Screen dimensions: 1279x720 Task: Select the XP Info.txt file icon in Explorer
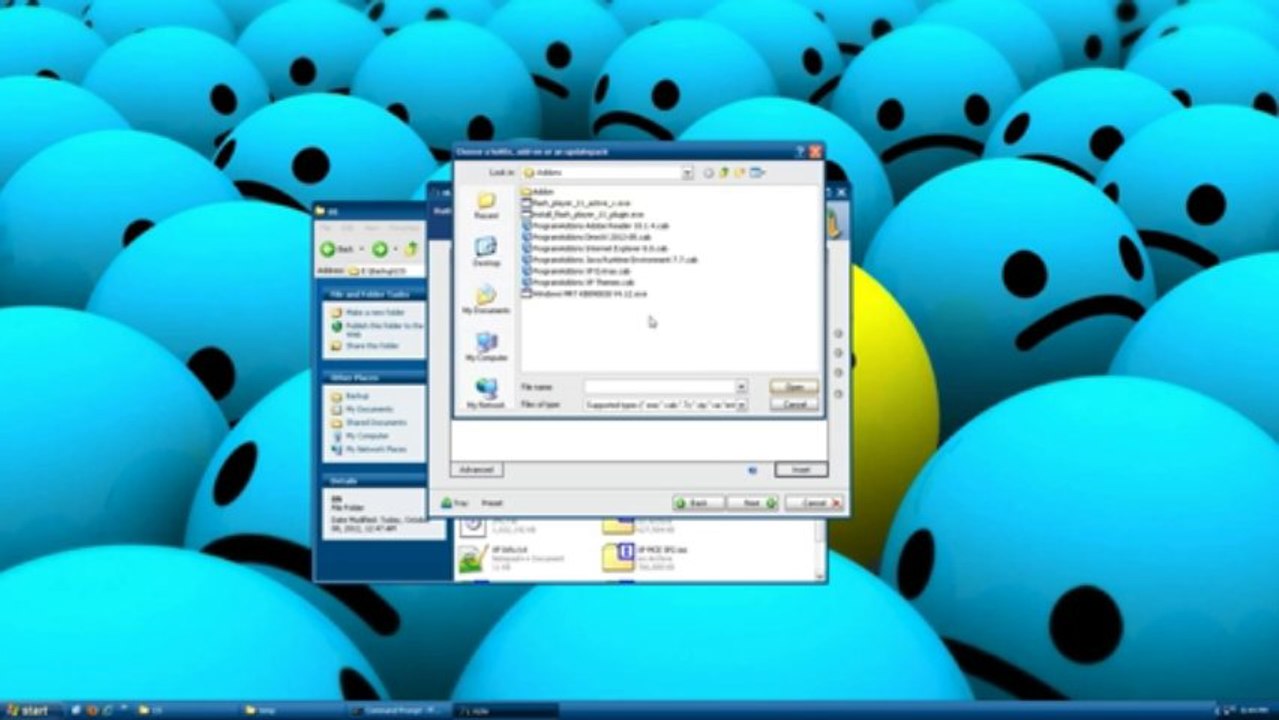pyautogui.click(x=471, y=559)
